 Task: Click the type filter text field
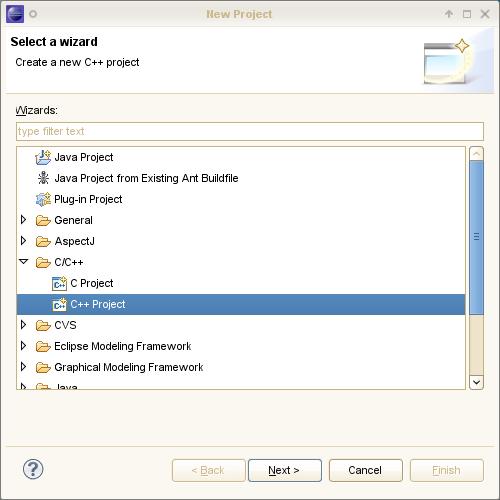250,131
